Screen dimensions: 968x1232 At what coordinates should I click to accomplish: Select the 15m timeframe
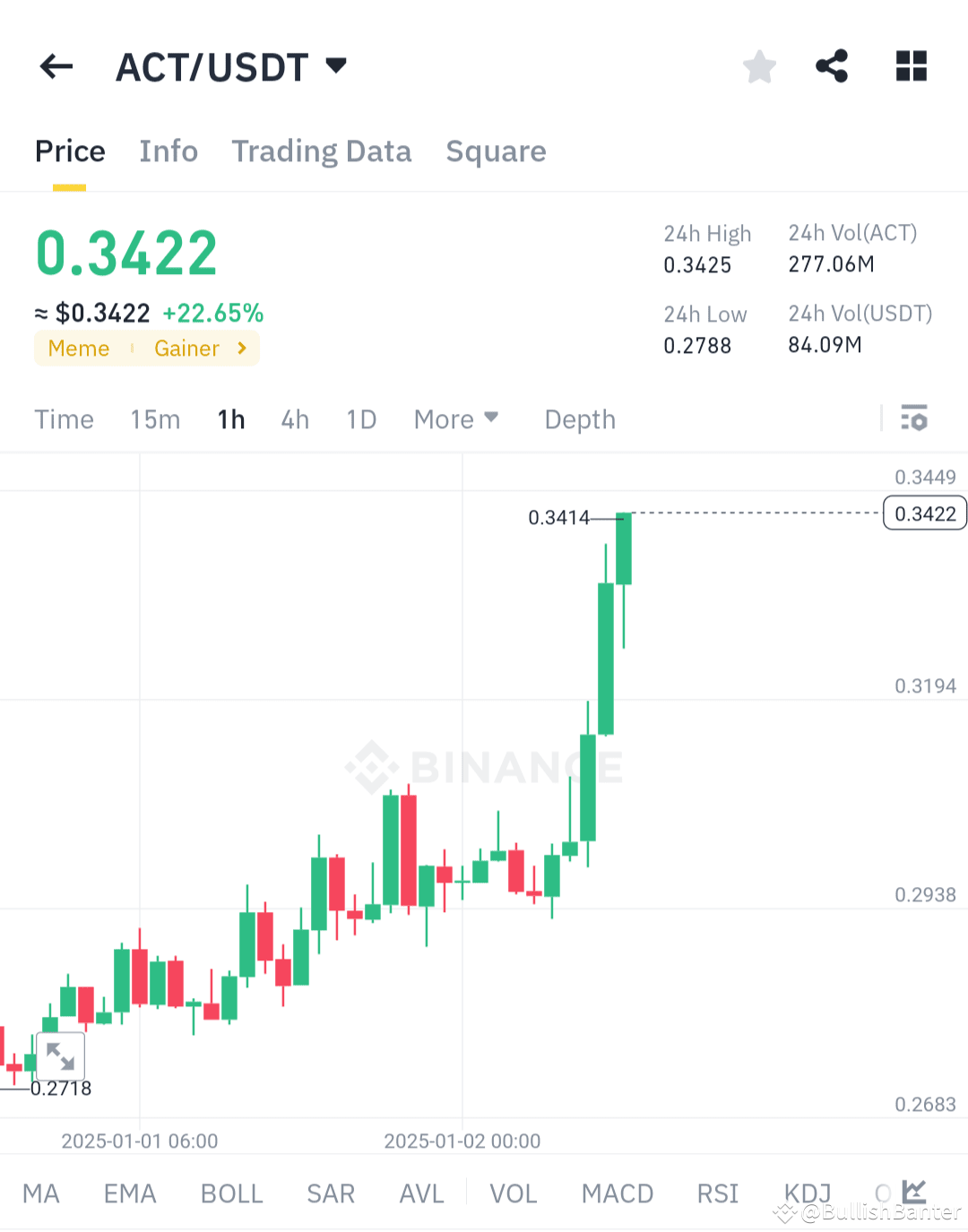coord(154,418)
